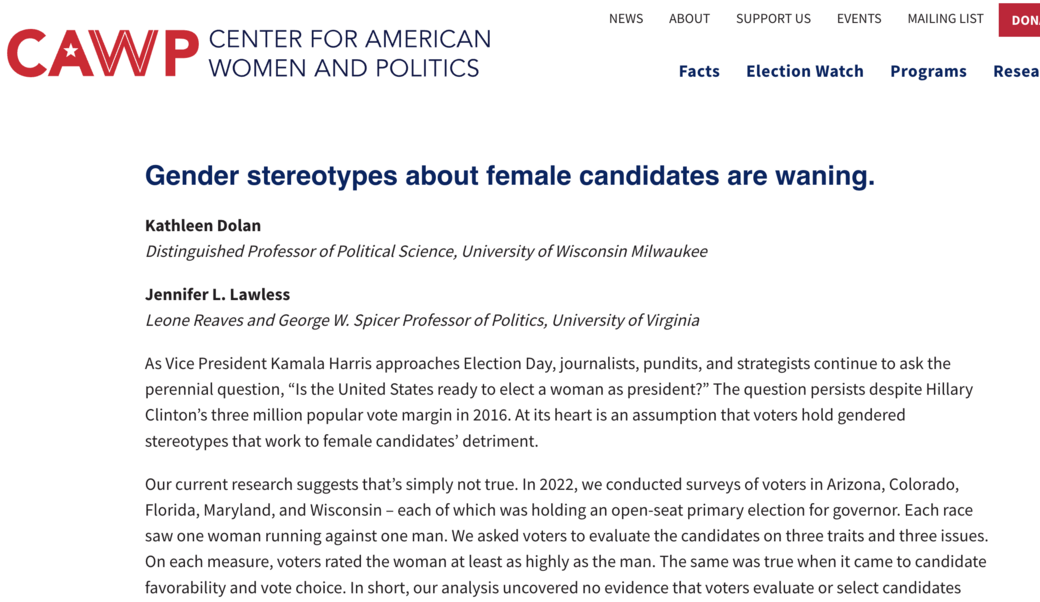Click the paragraph starting "Our current research suggests"
This screenshot has width=1040, height=602.
[565, 536]
